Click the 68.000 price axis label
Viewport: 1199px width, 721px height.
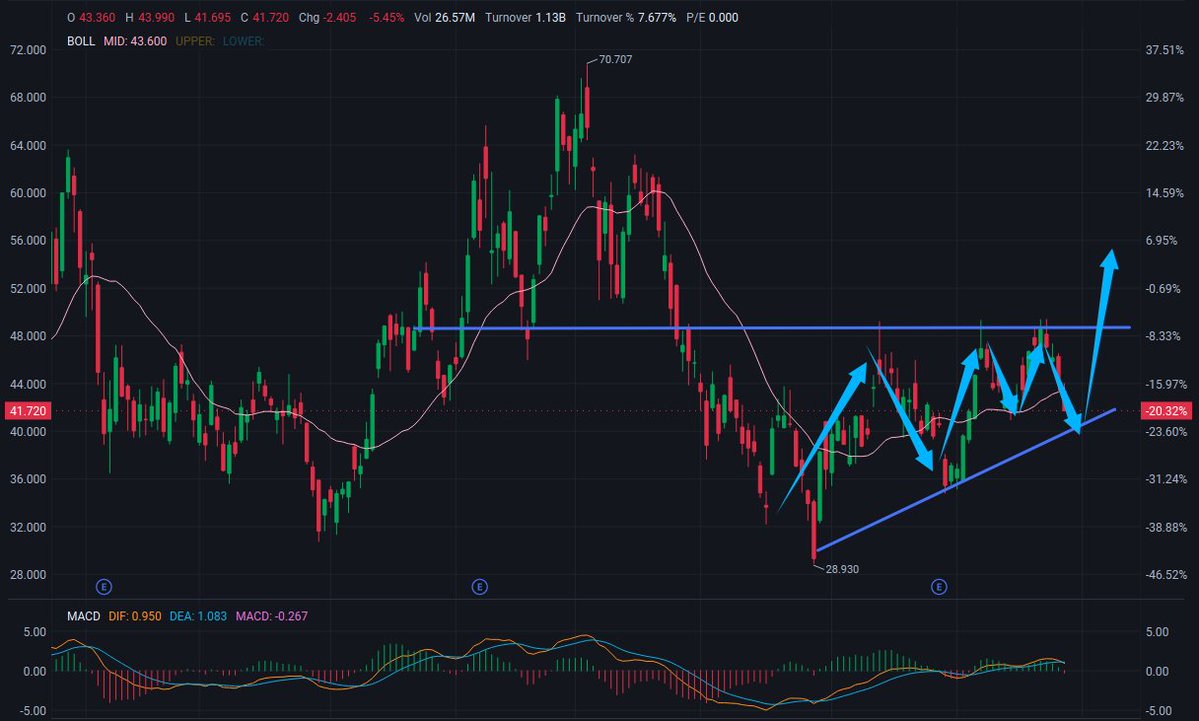[28, 98]
